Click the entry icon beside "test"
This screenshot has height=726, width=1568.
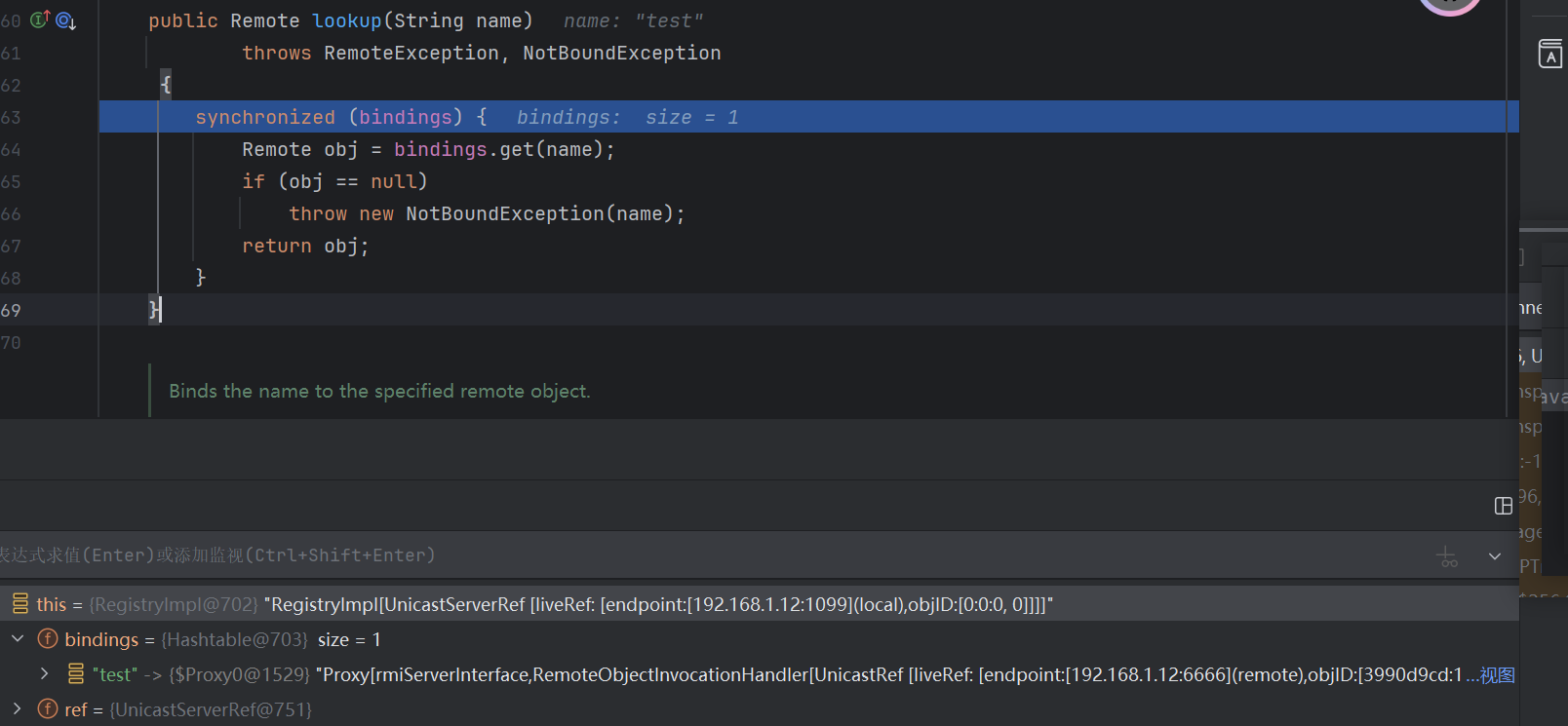pyautogui.click(x=76, y=673)
